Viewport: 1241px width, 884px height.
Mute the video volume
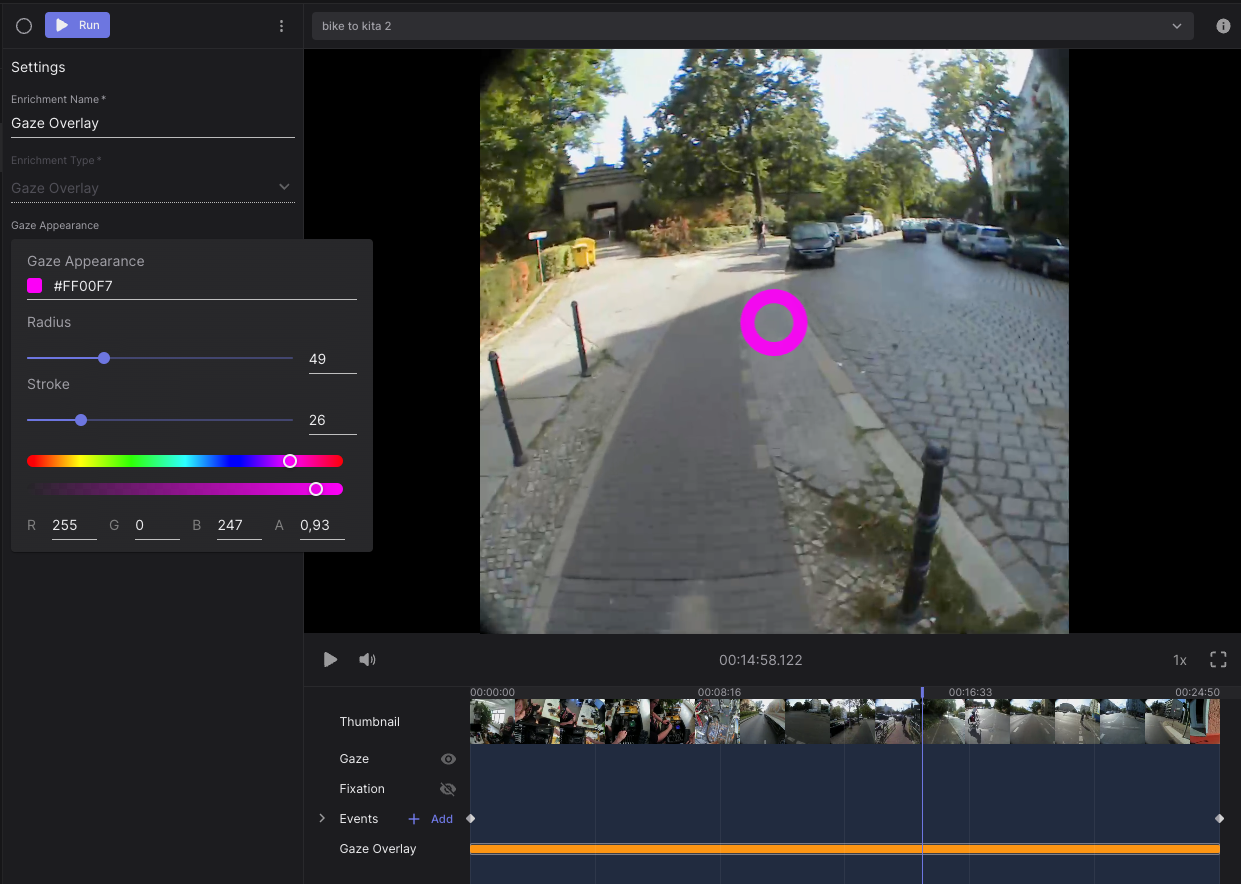[x=368, y=660]
